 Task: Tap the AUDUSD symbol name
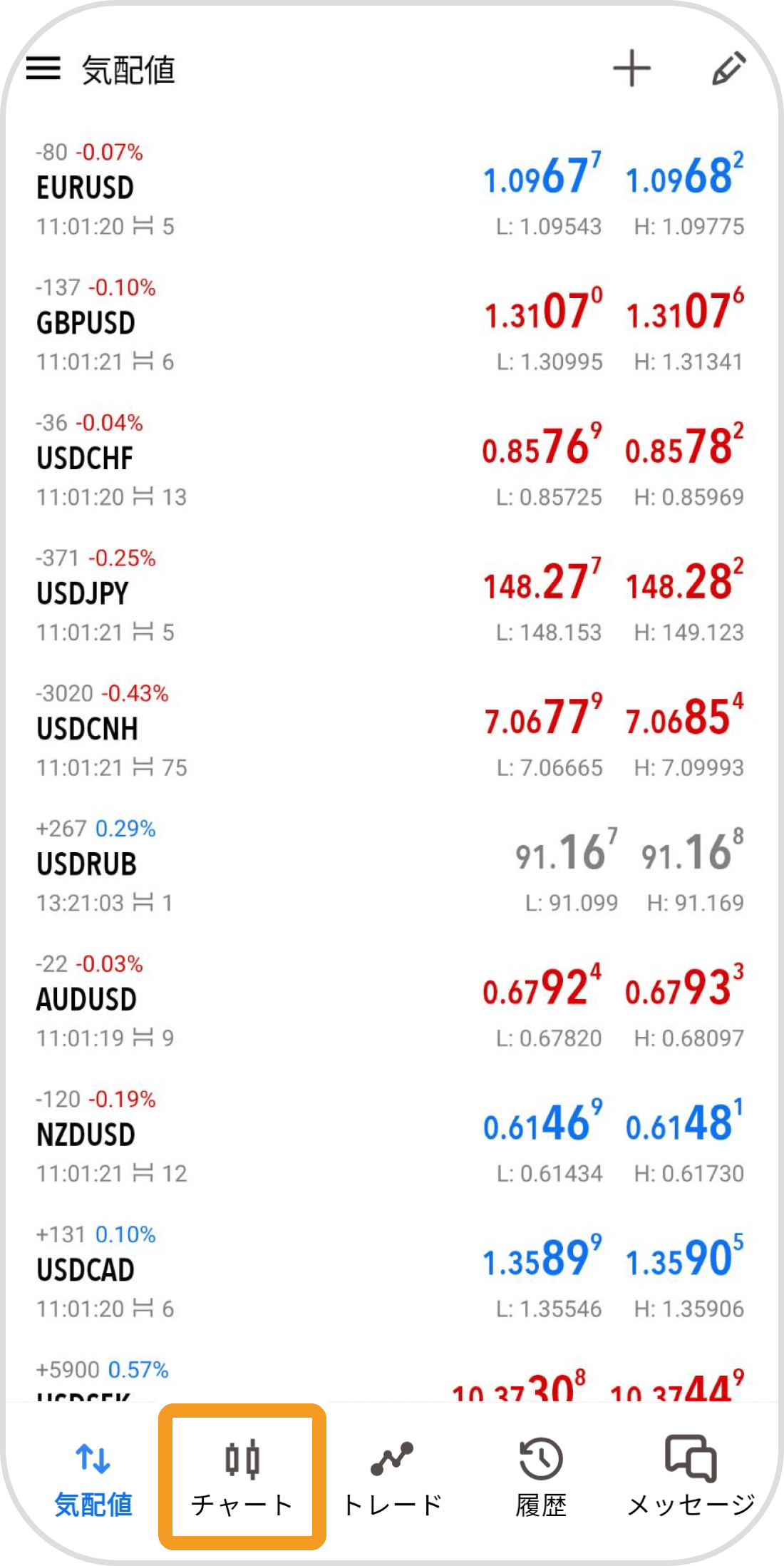[86, 1000]
